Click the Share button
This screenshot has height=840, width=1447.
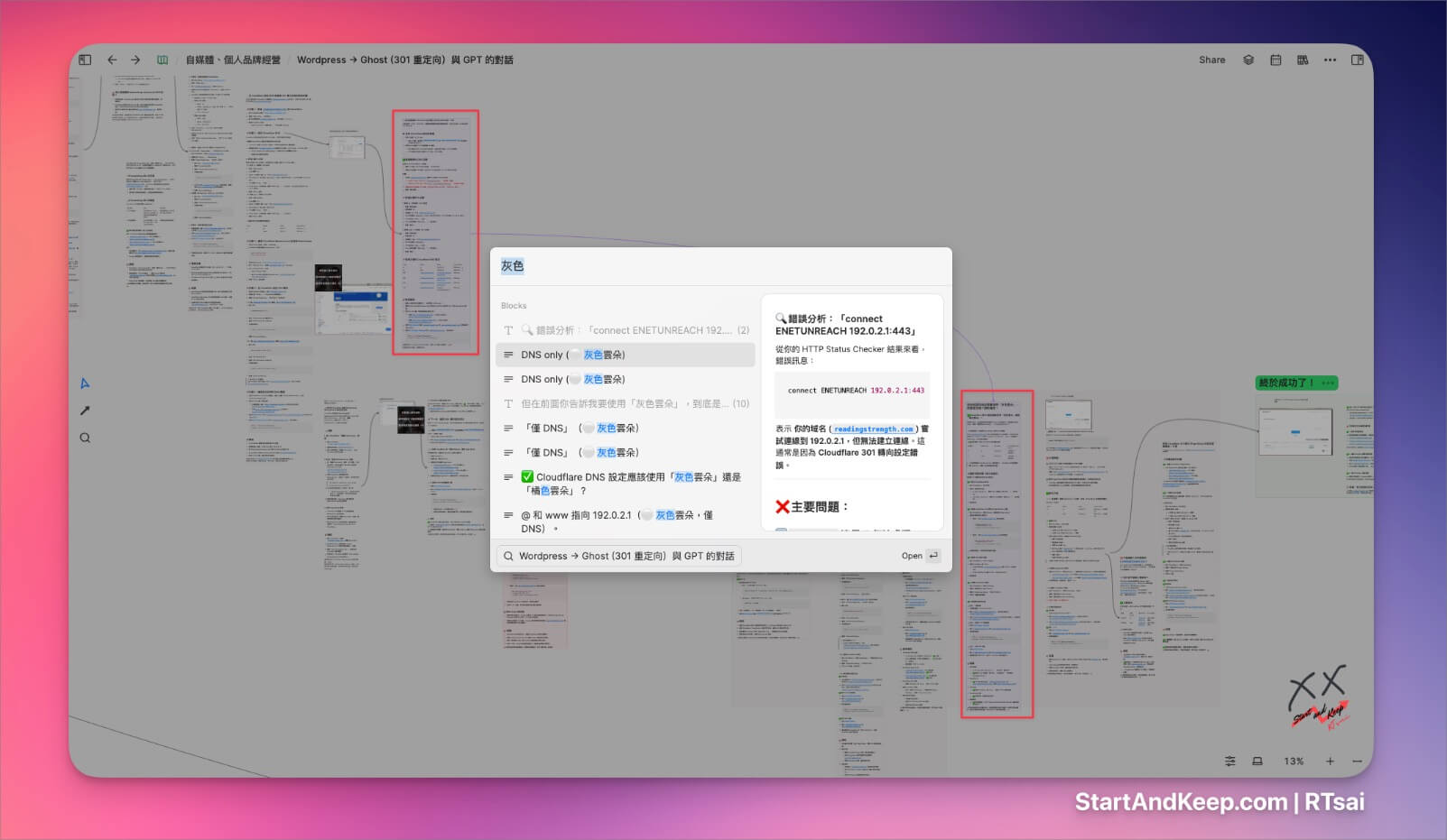pyautogui.click(x=1211, y=60)
